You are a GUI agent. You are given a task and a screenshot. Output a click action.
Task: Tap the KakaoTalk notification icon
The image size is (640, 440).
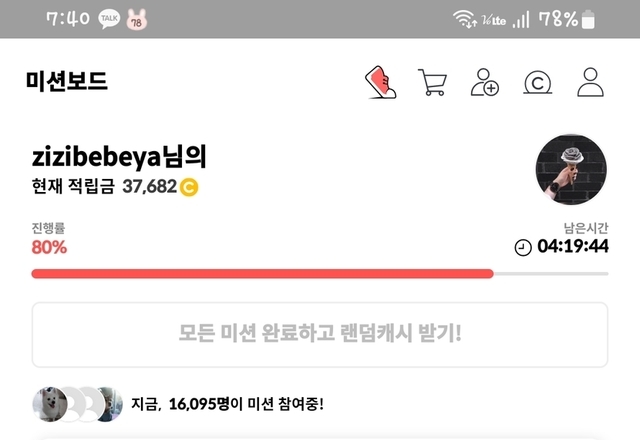pyautogui.click(x=109, y=19)
